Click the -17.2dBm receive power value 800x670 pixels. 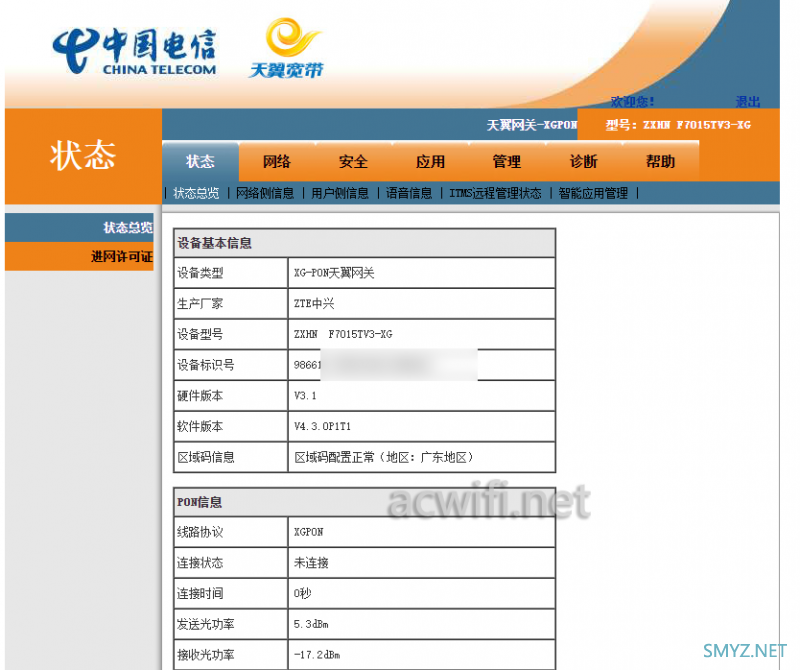(317, 655)
